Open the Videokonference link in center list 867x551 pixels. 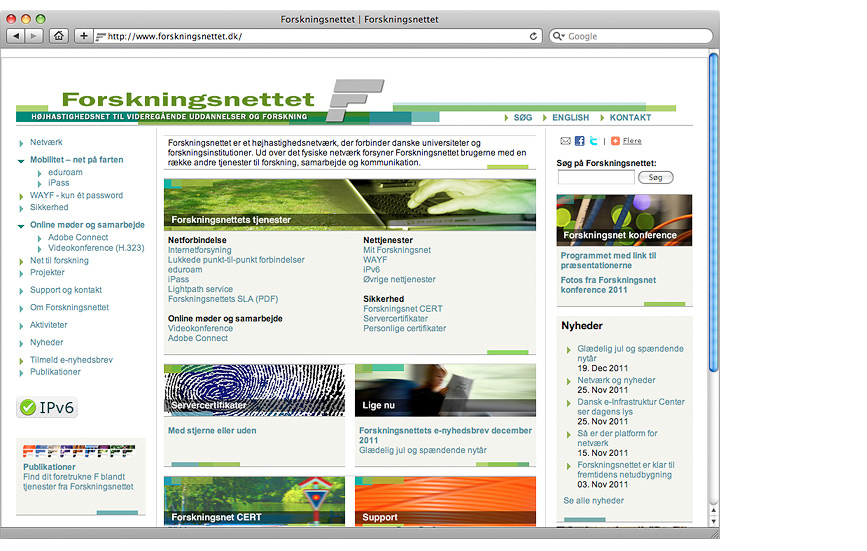click(200, 328)
